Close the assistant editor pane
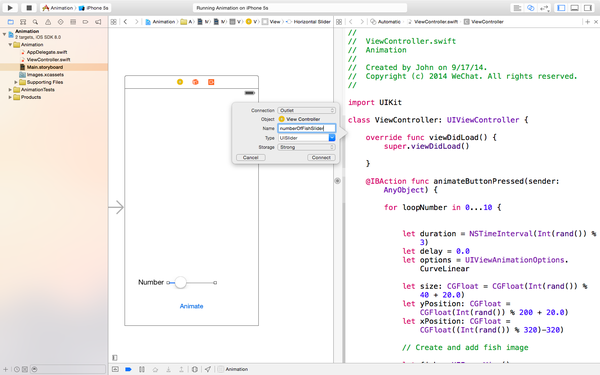Viewport: 600px width, 375px height. click(x=596, y=22)
